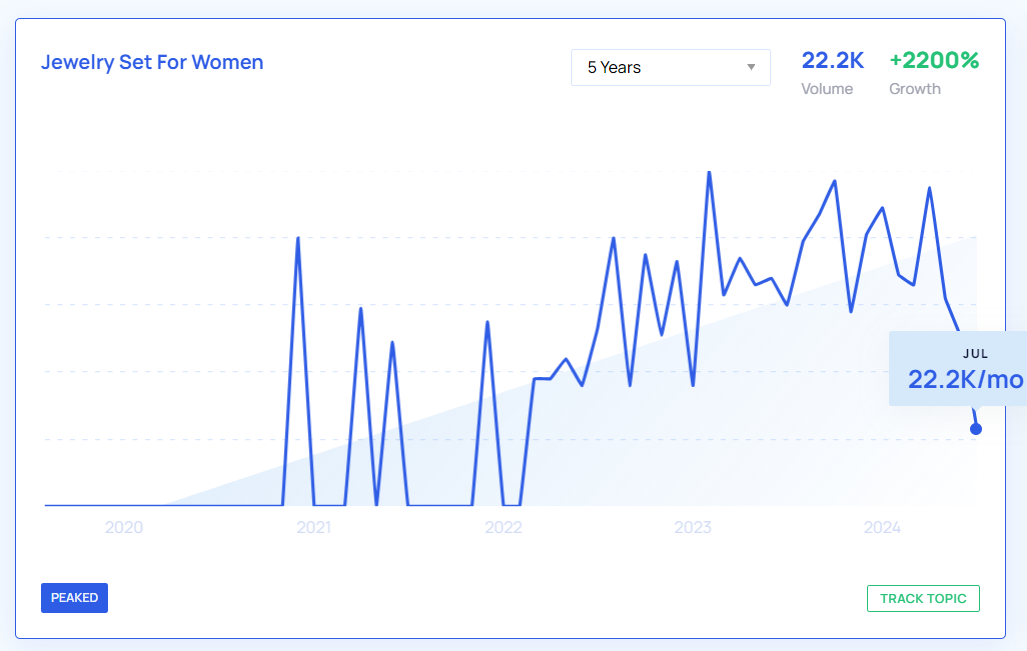This screenshot has height=651, width=1027.
Task: Open the "Jewelry Set For Women" topic title
Action: tap(152, 62)
